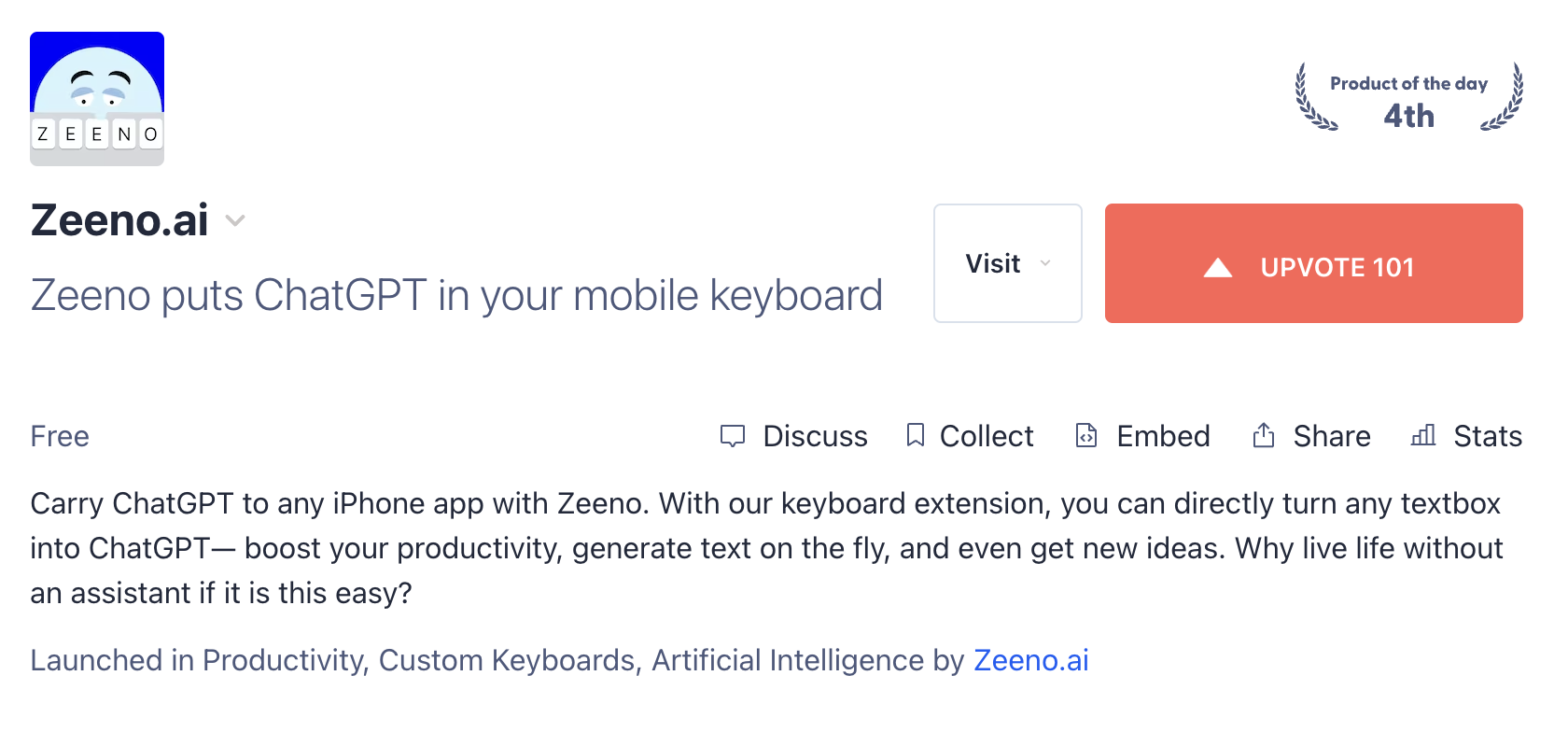
Task: Click the Discuss speech bubble icon
Action: (x=733, y=436)
